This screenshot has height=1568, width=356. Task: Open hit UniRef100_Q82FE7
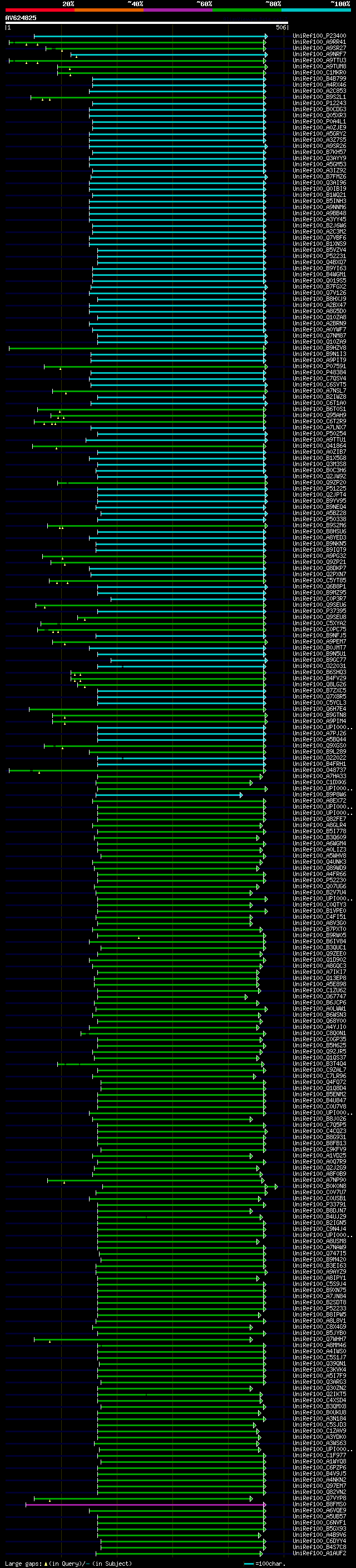(319, 819)
